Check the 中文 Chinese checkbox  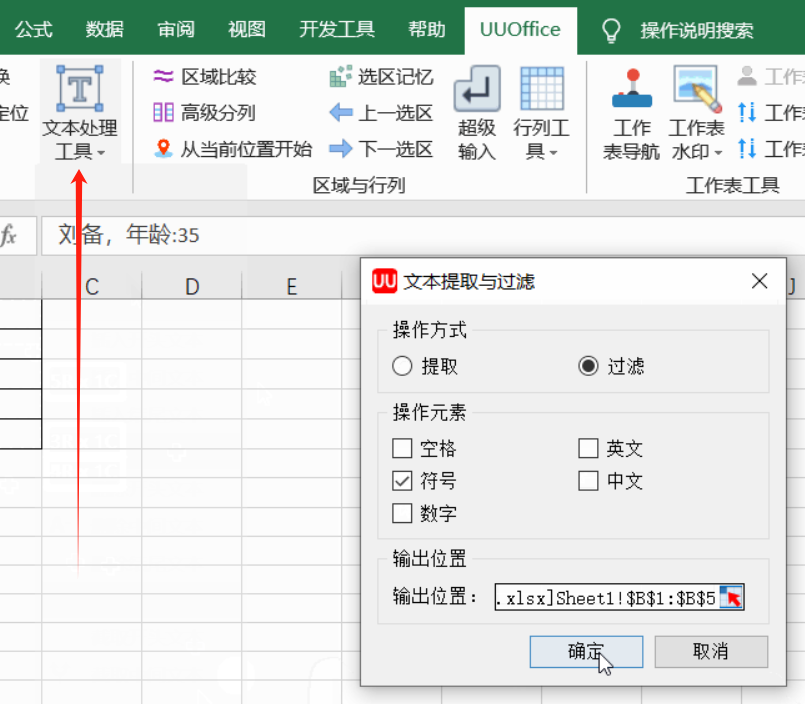[588, 481]
